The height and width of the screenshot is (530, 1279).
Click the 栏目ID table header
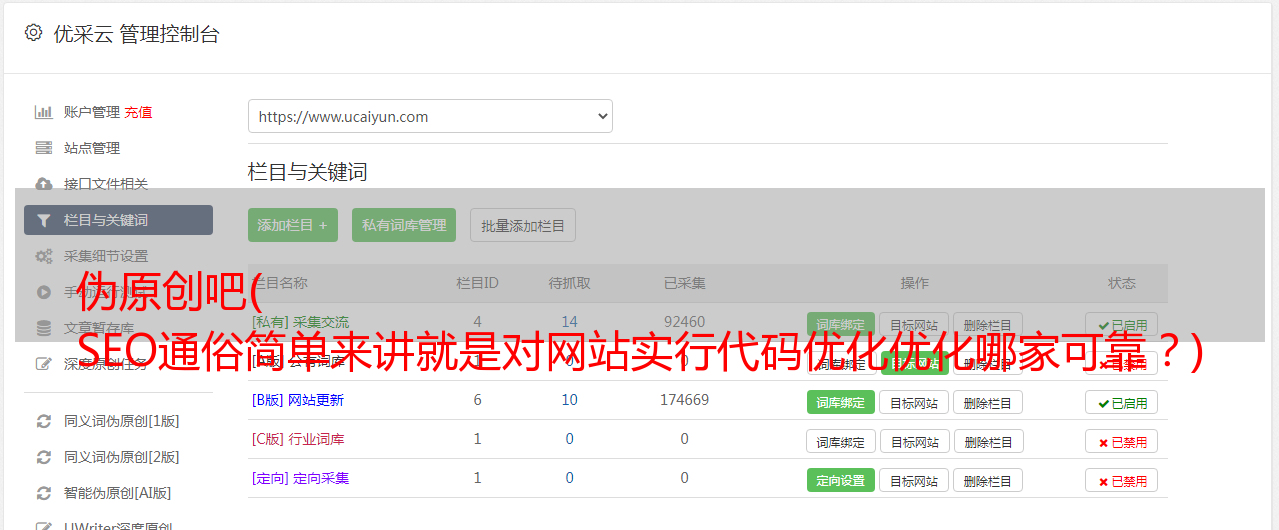pos(477,283)
